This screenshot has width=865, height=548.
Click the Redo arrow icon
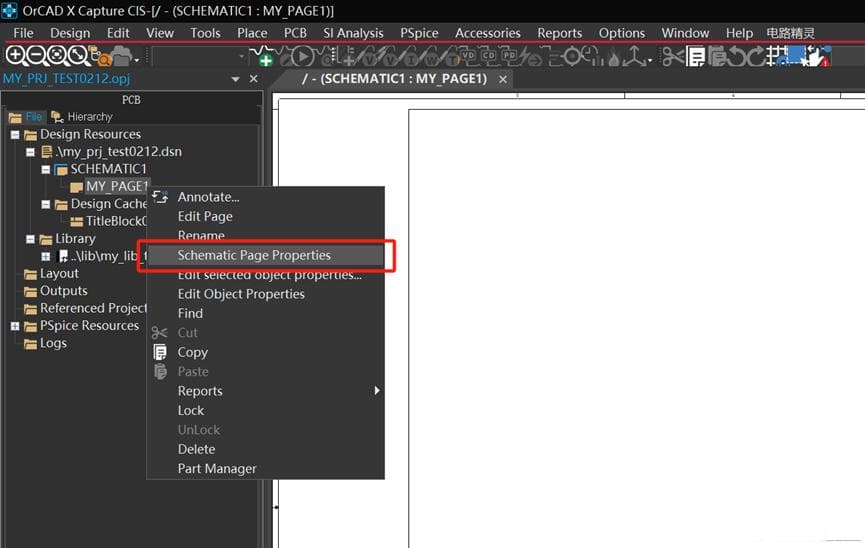coord(757,56)
